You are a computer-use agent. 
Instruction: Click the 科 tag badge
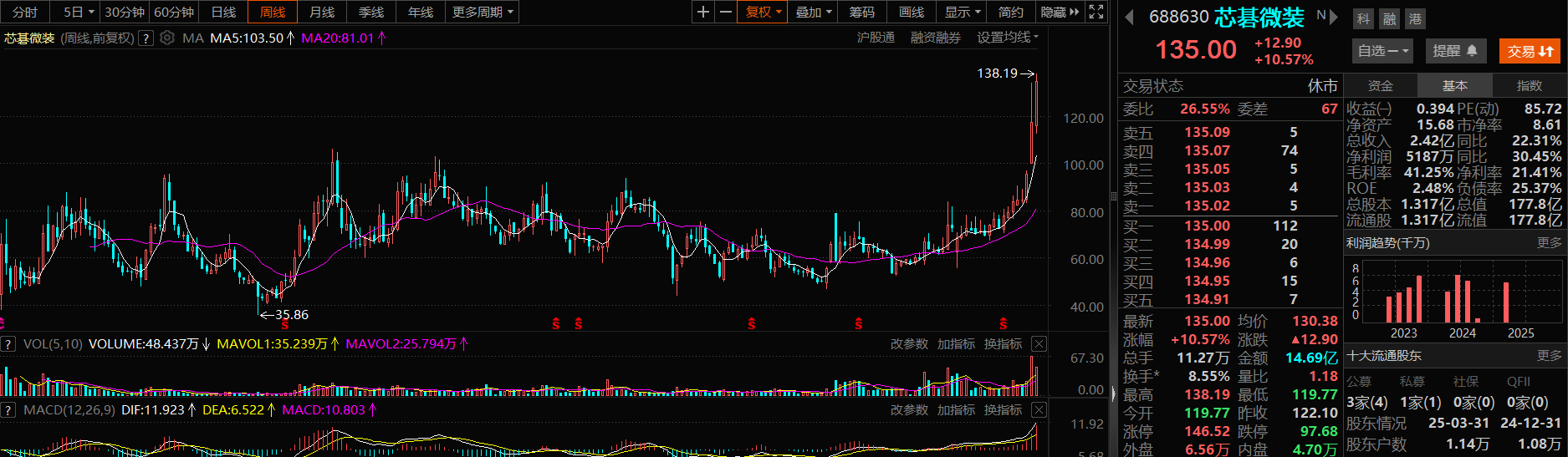point(1363,19)
